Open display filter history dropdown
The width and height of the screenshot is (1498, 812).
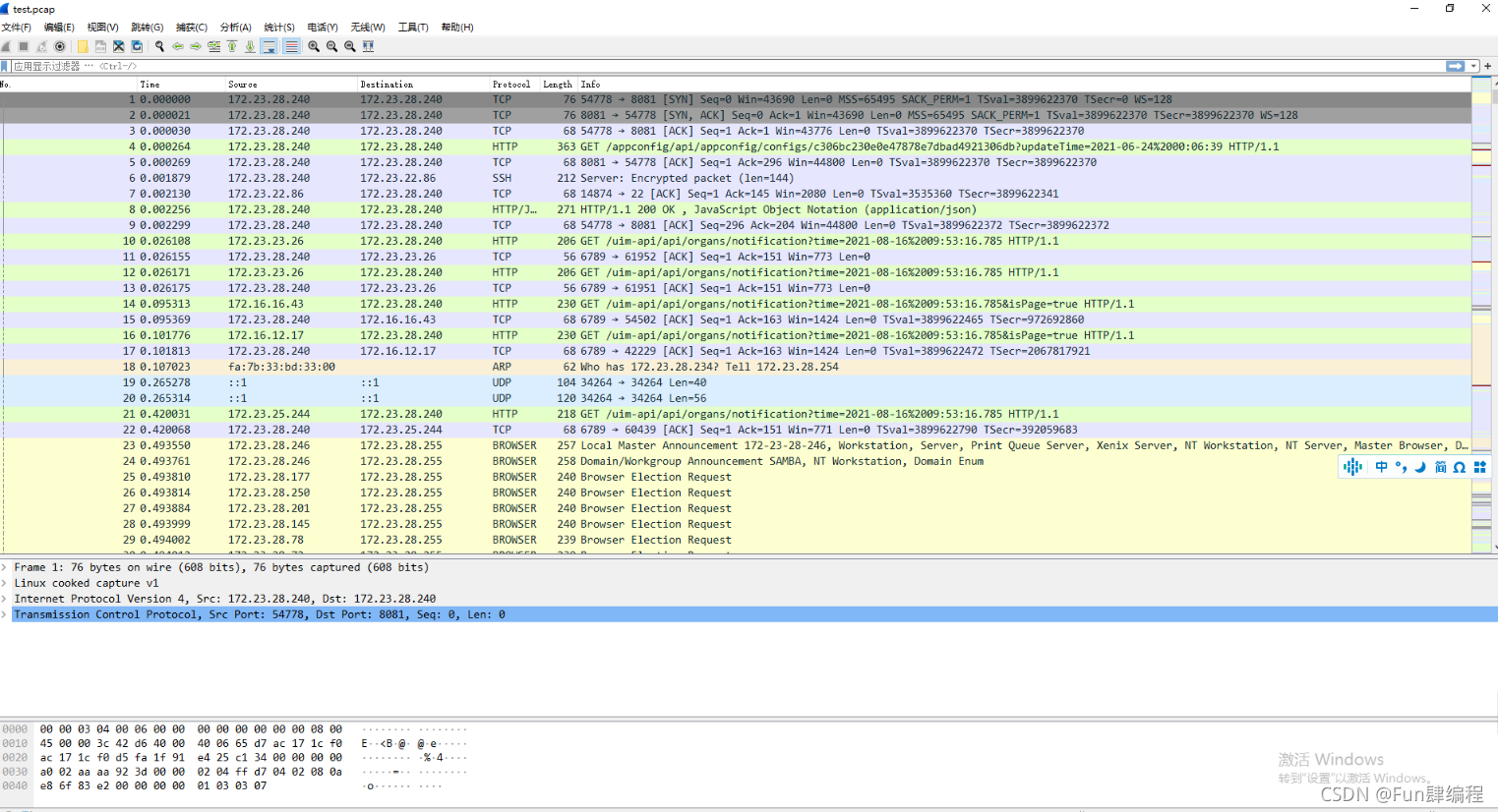point(1473,66)
